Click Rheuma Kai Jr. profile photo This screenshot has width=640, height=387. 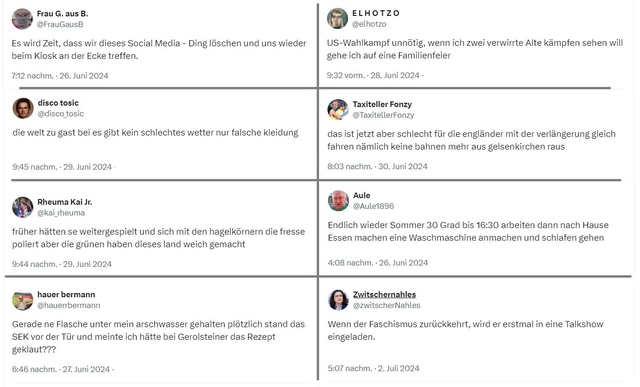tap(22, 207)
